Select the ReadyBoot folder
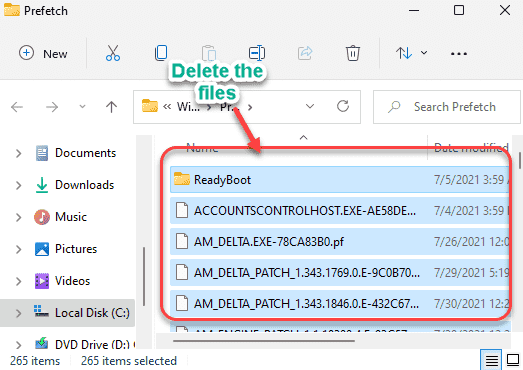The width and height of the screenshot is (523, 370). 339,180
